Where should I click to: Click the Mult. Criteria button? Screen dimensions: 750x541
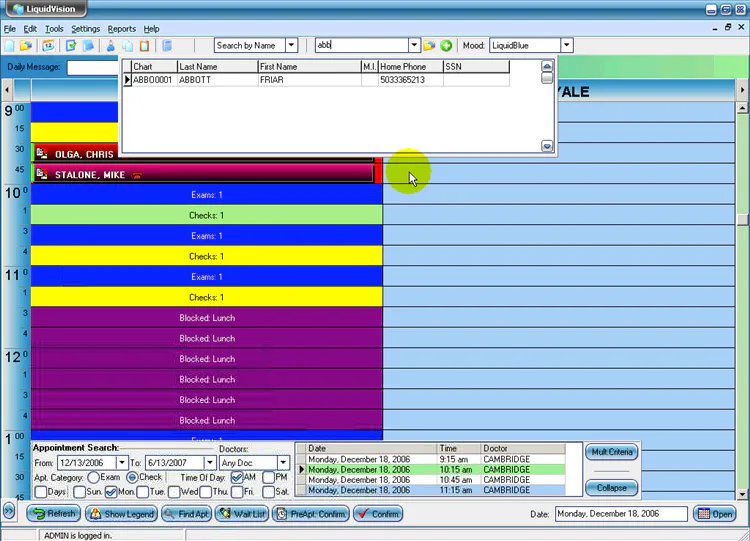click(x=612, y=452)
